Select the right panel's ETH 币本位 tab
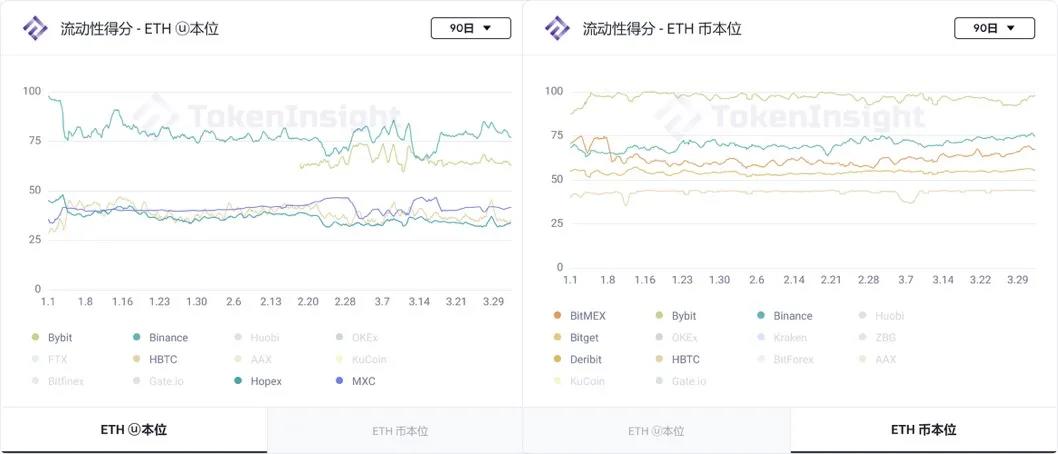This screenshot has height=454, width=1058. point(923,430)
